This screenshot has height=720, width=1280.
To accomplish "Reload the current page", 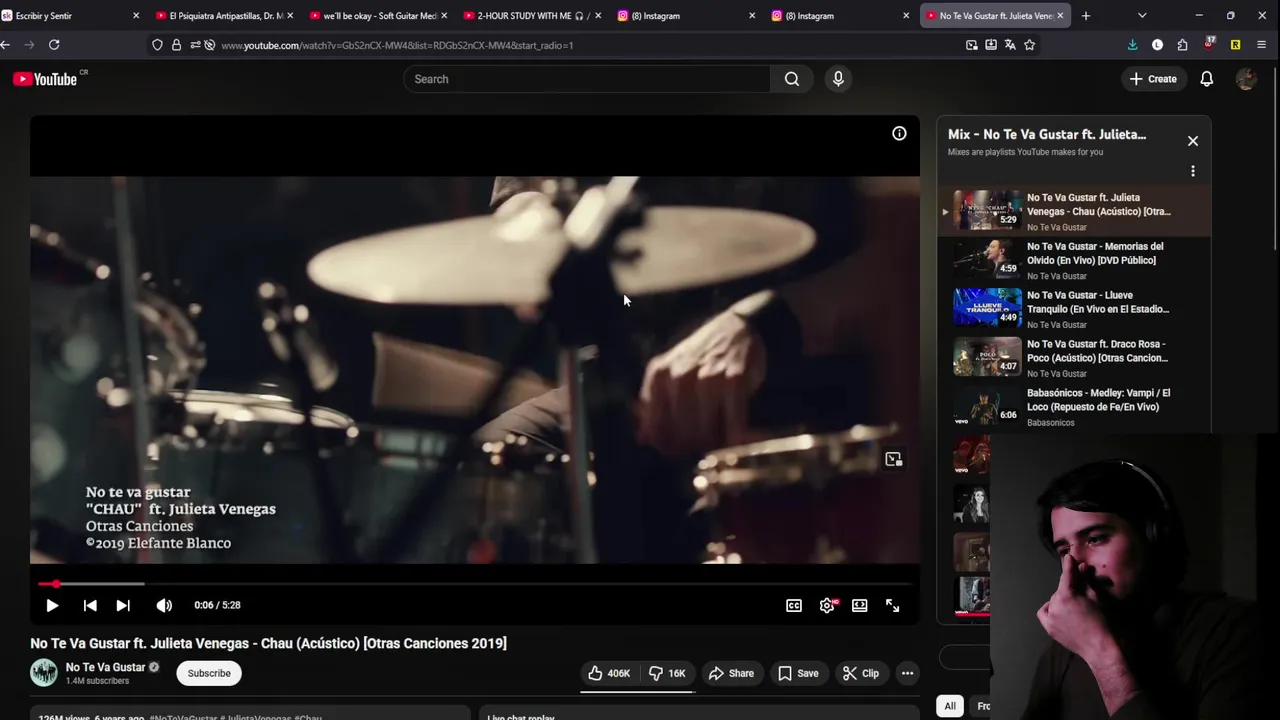I will click(54, 45).
